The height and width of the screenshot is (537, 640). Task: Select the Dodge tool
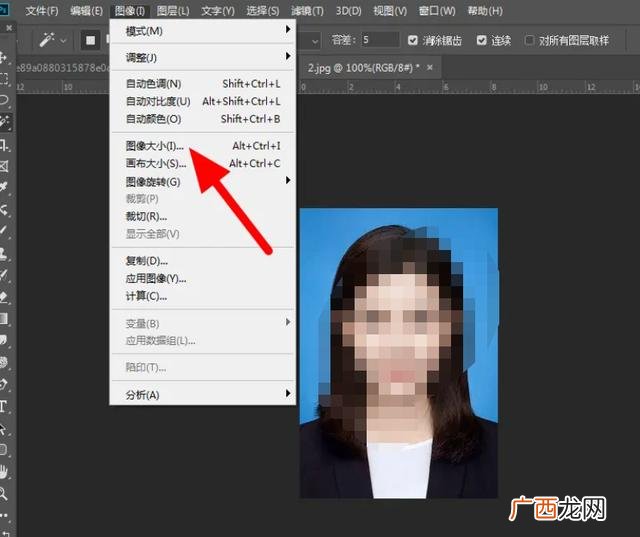tap(3, 362)
